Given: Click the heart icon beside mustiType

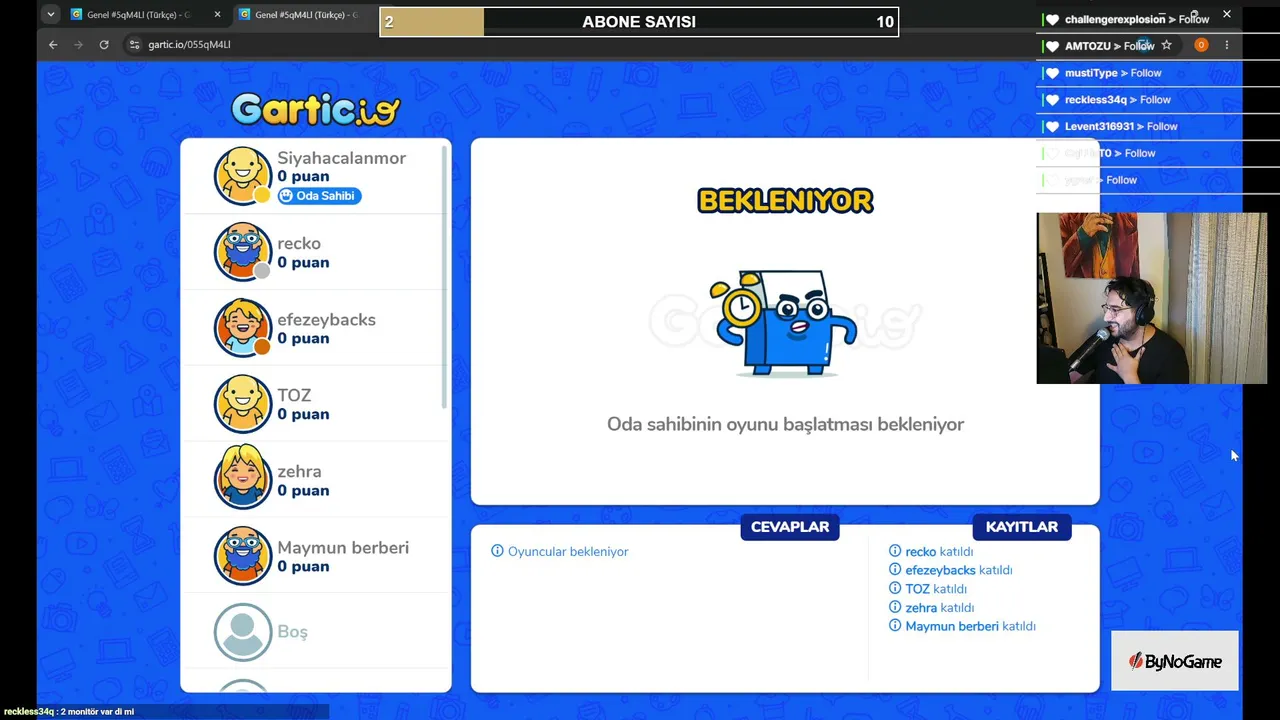Looking at the screenshot, I should pos(1052,73).
